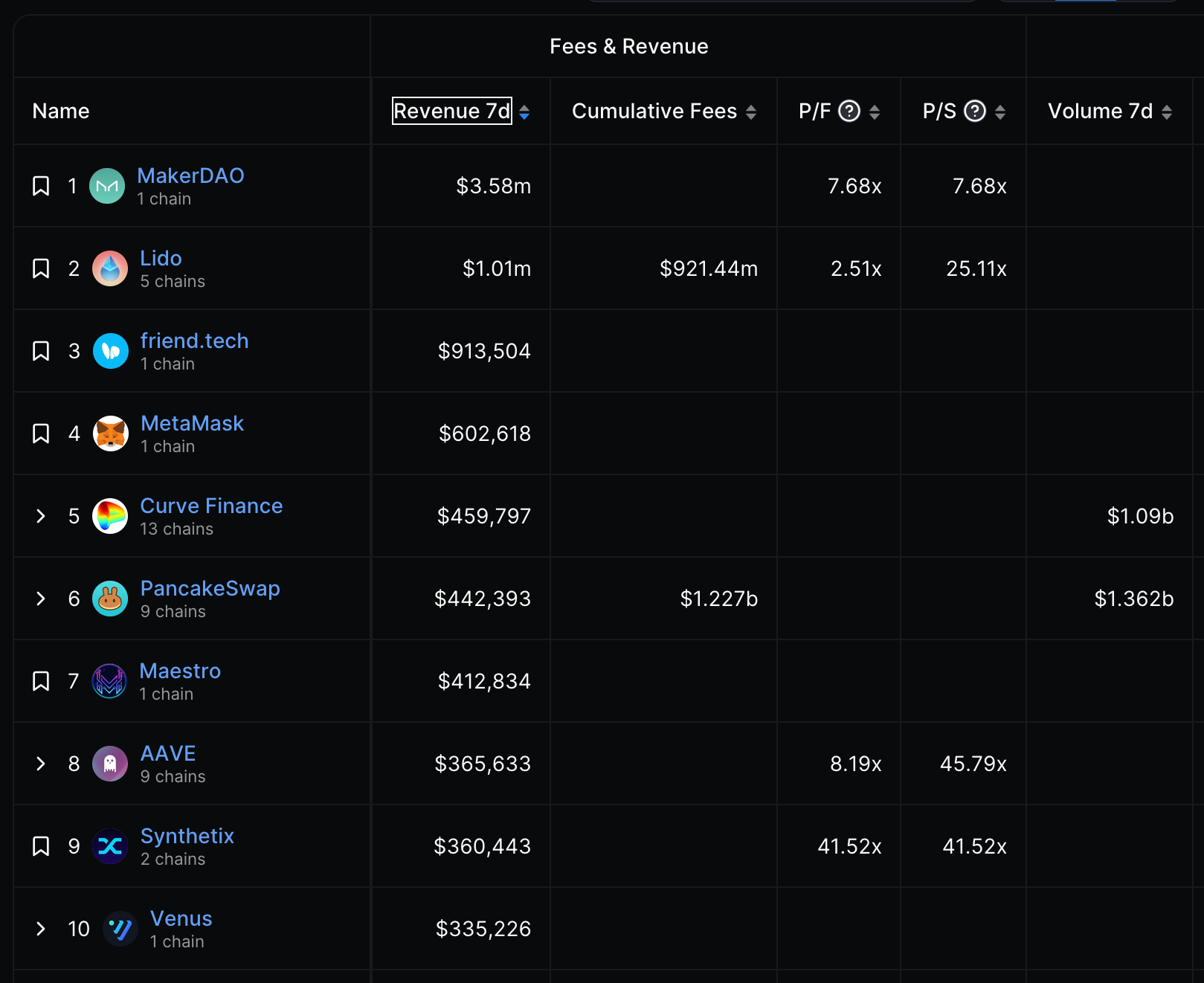Screen dimensions: 1204x983
Task: Click the Maestro logo icon
Action: [x=109, y=681]
